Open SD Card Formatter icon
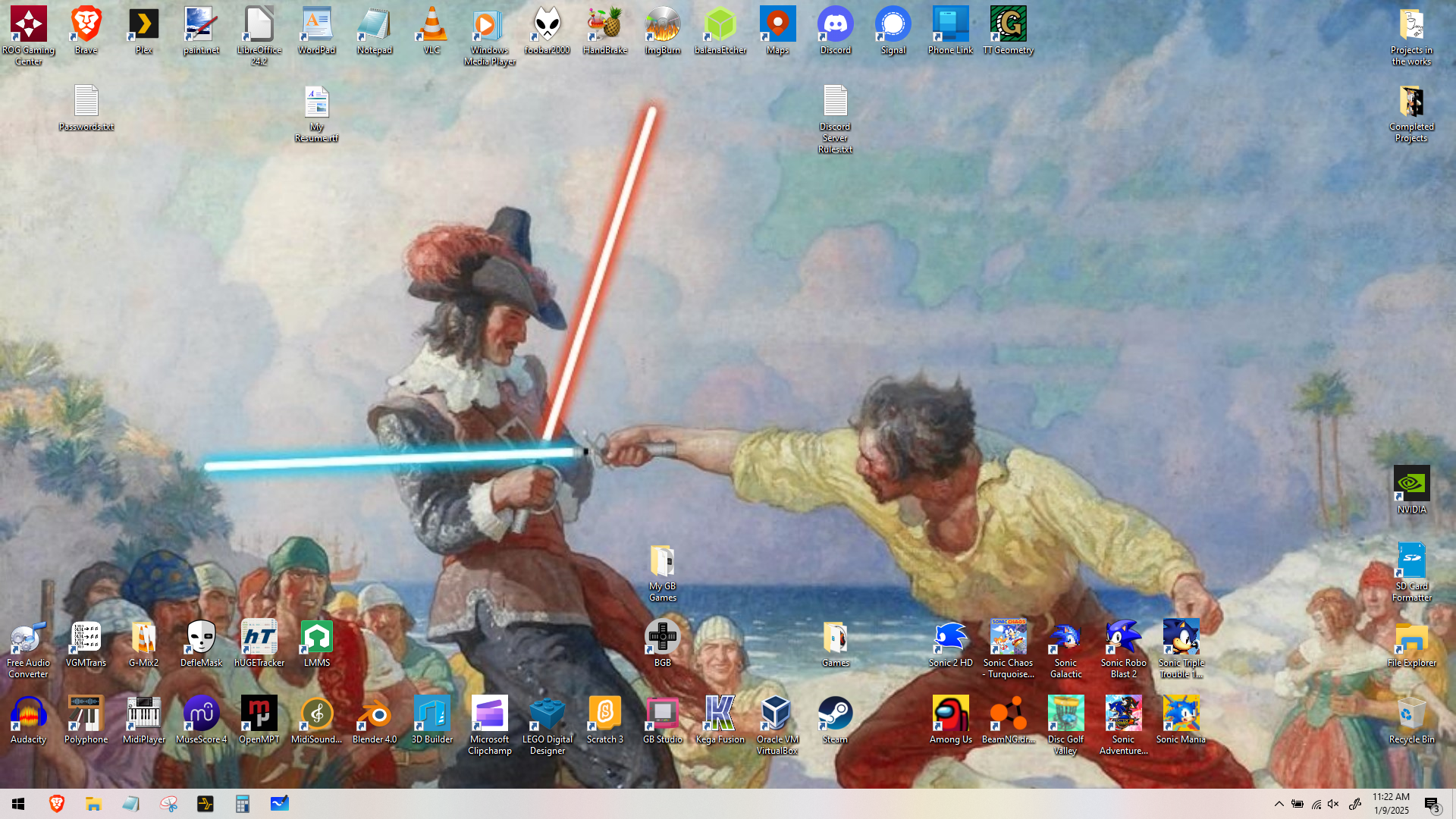 click(x=1411, y=572)
